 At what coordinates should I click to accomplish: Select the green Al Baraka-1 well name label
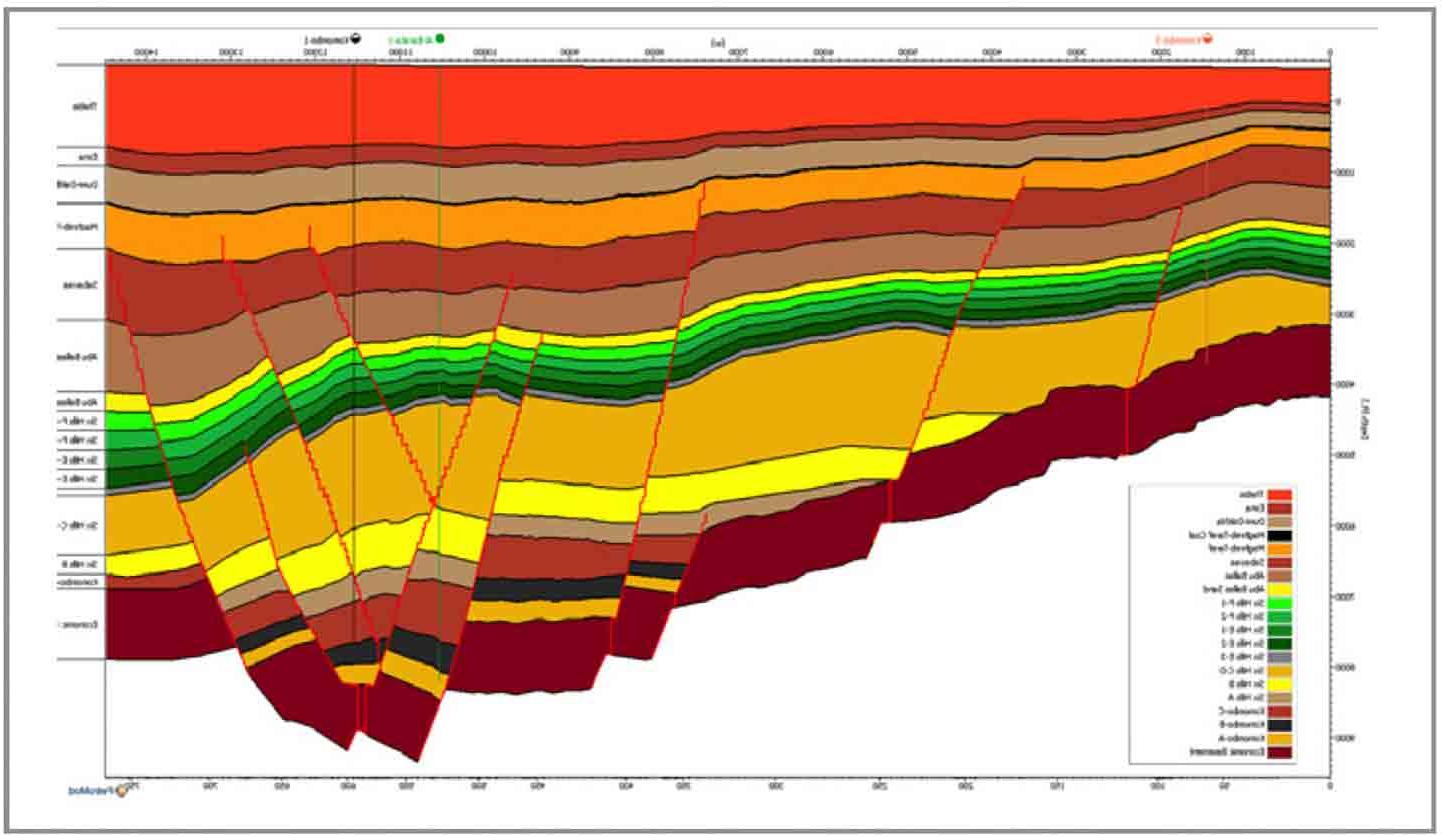[413, 39]
